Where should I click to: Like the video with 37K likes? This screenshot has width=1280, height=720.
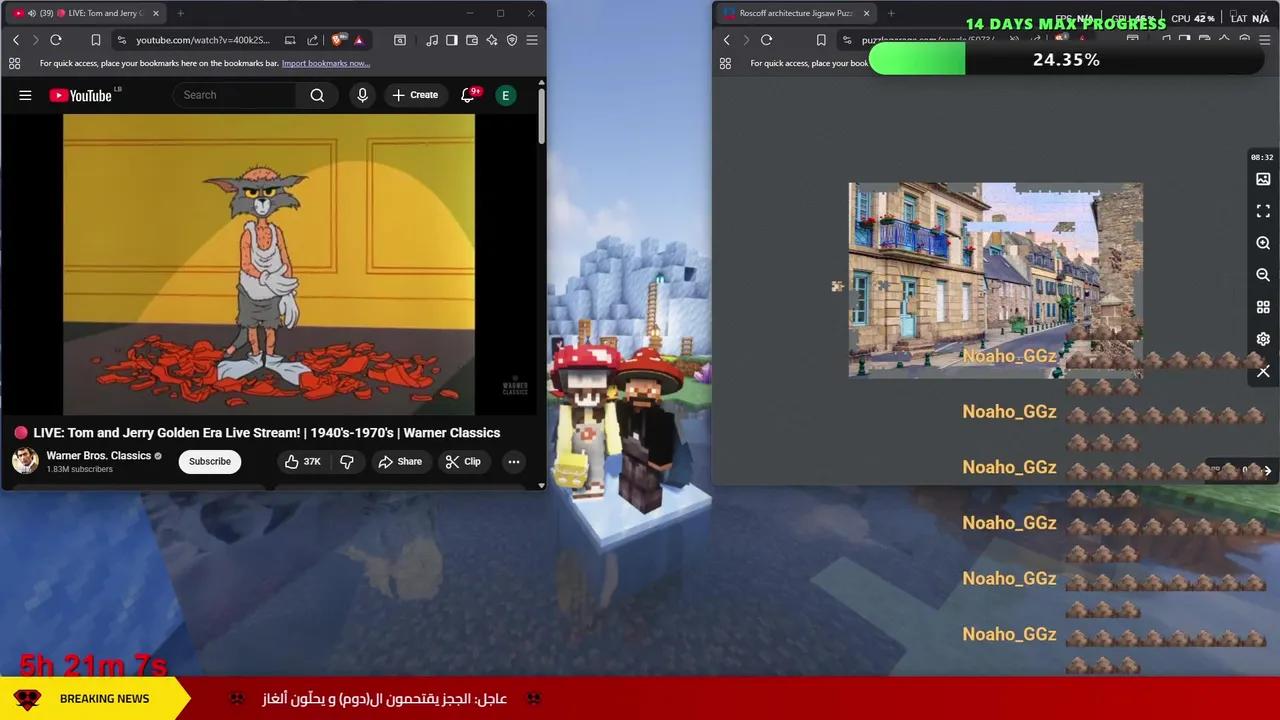click(x=302, y=461)
